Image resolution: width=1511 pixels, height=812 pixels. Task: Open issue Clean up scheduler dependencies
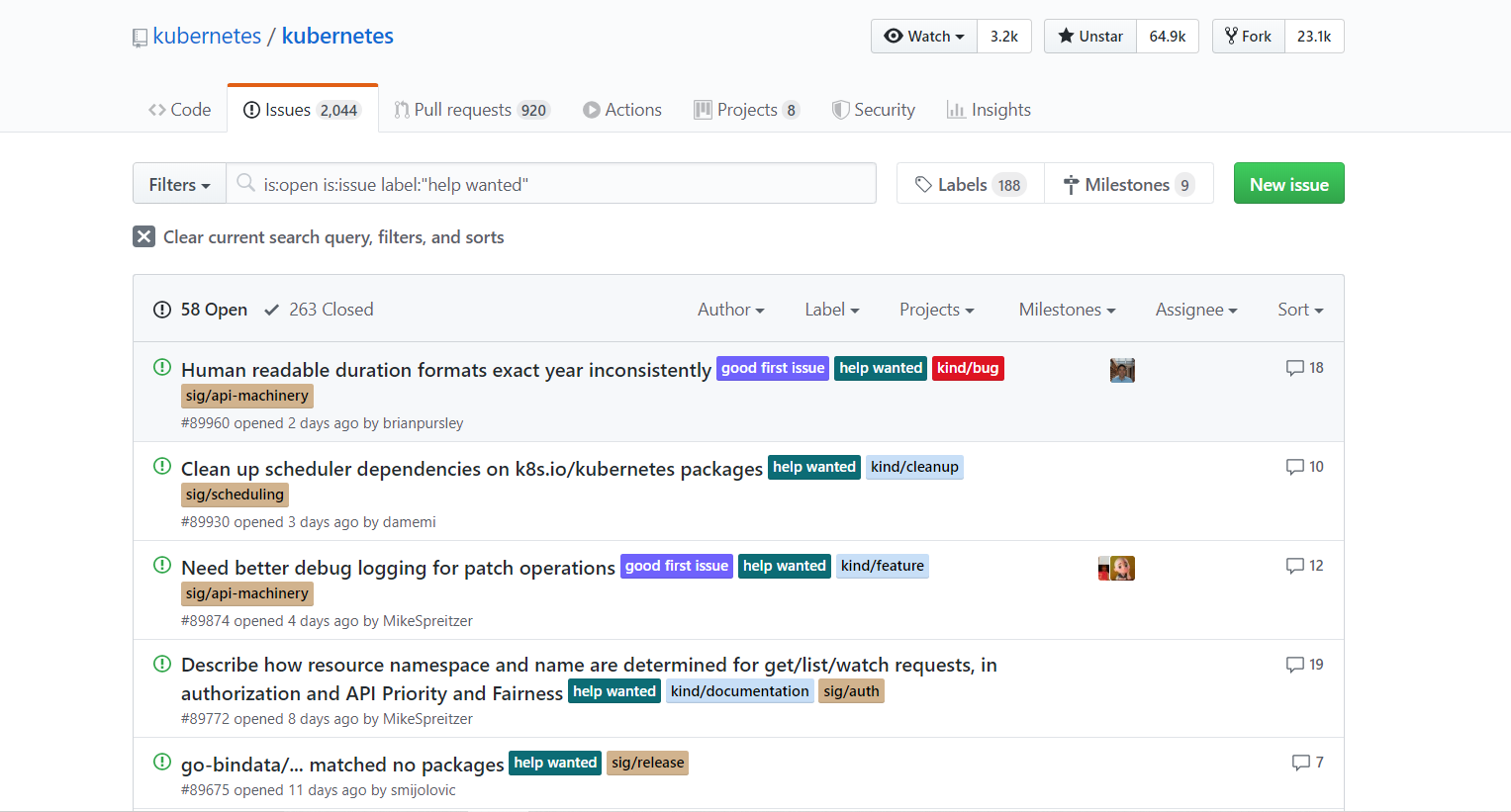click(x=472, y=469)
